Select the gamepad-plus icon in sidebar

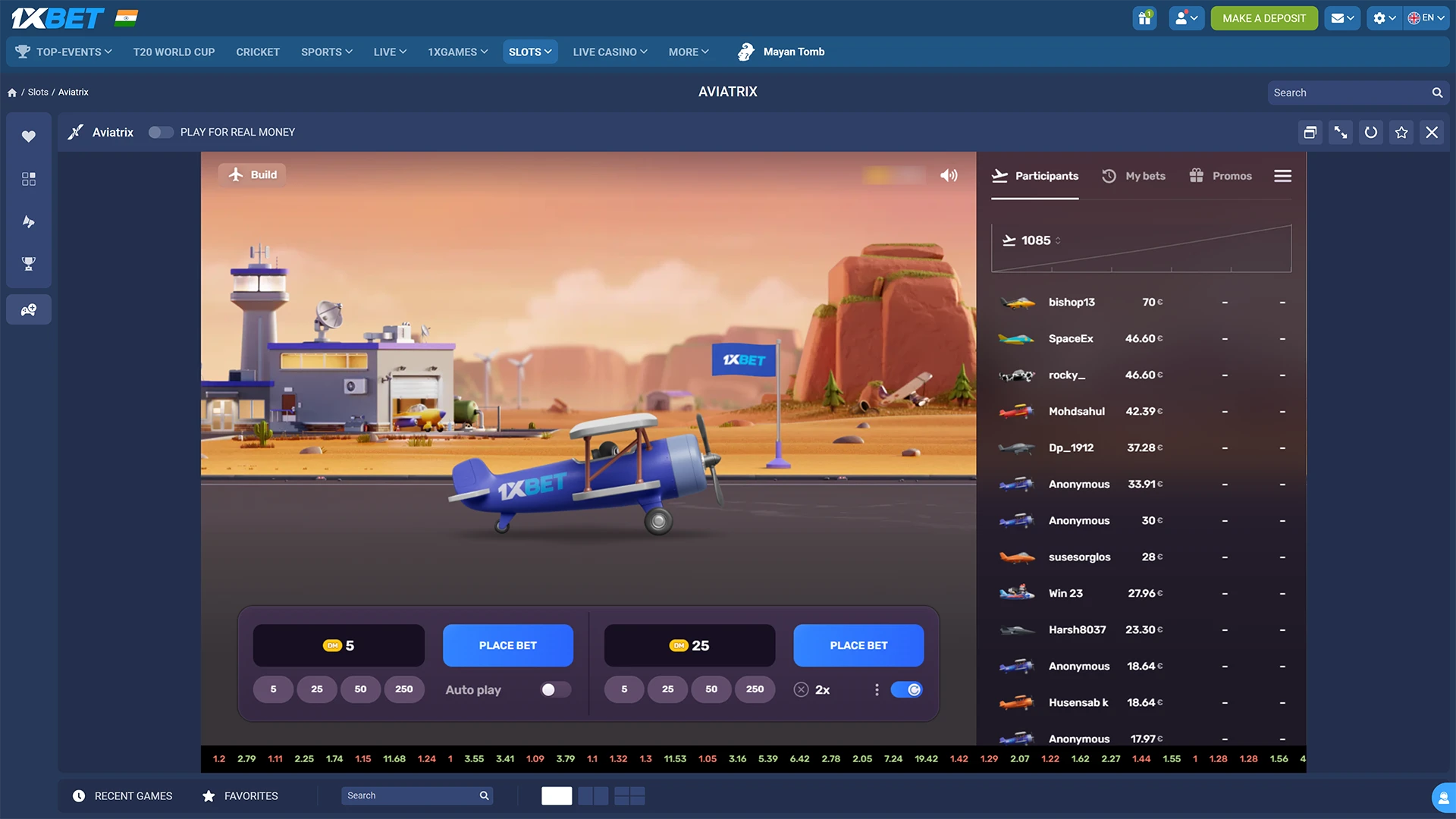[28, 309]
